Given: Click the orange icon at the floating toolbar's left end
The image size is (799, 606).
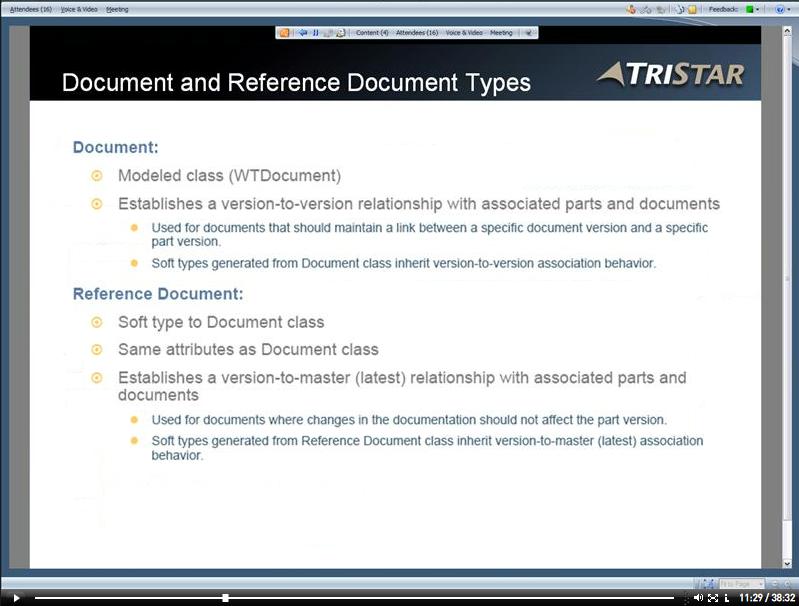Looking at the screenshot, I should (x=284, y=33).
